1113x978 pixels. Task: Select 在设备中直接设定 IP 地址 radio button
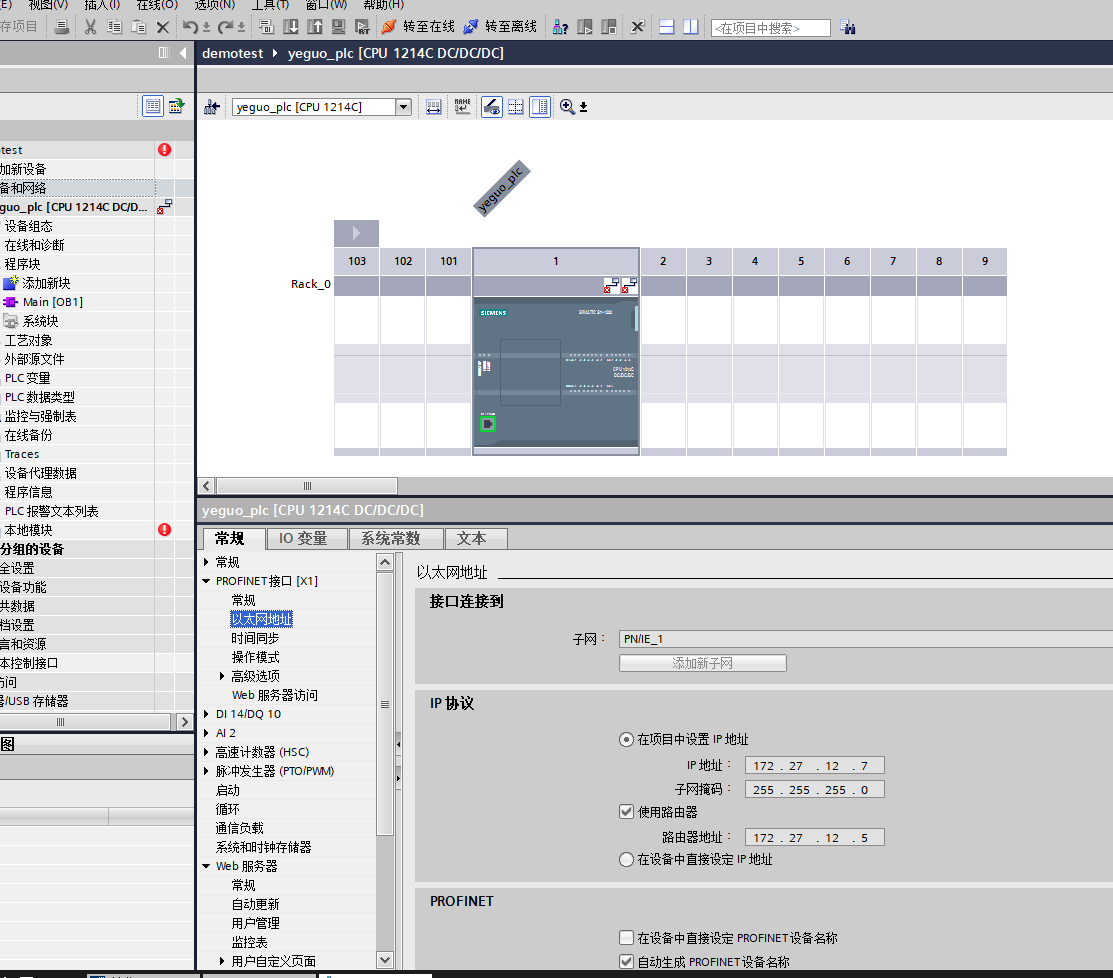[627, 859]
